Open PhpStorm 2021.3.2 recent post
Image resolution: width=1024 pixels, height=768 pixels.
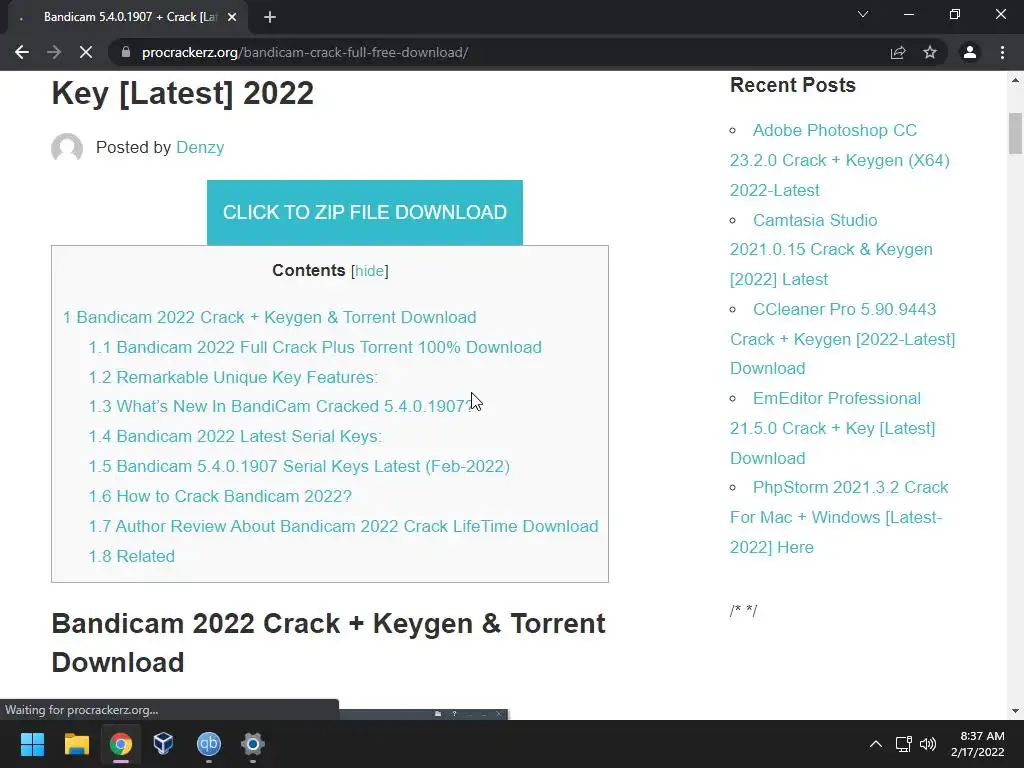coord(839,517)
